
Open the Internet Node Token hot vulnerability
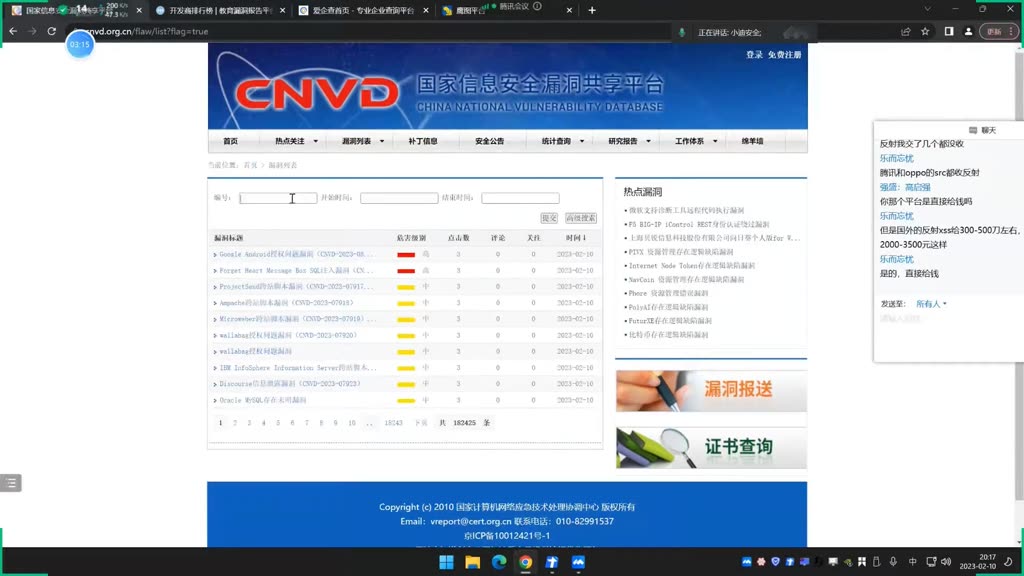[x=691, y=266]
